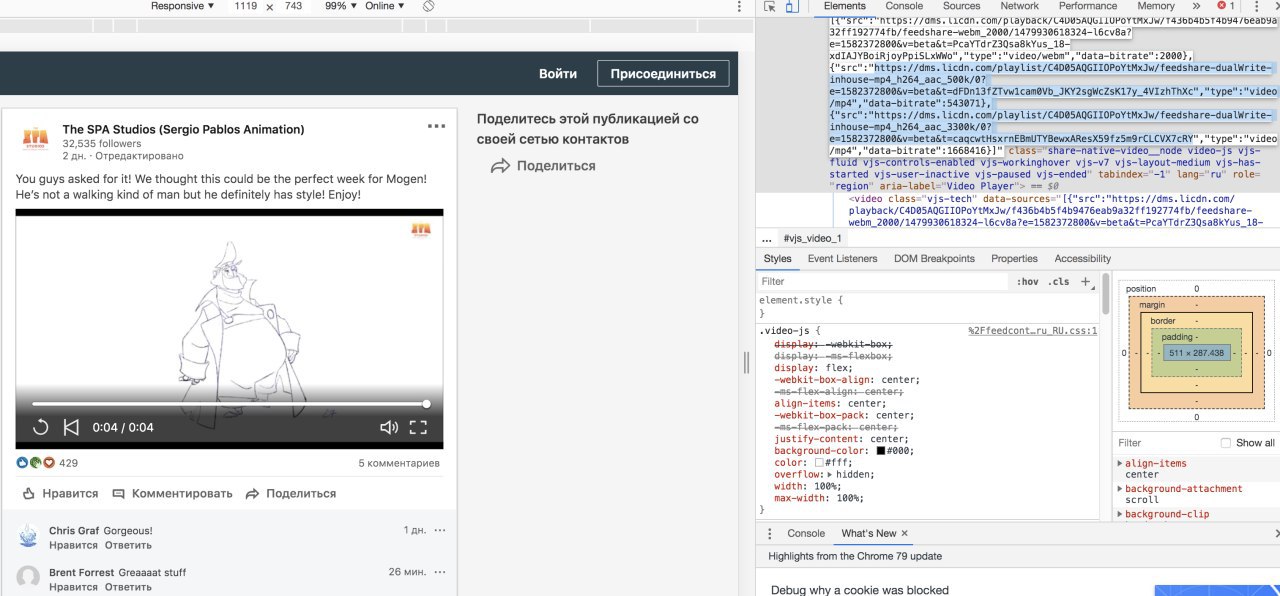This screenshot has width=1280, height=596.
Task: Select the Properties pane tab
Action: [x=1014, y=258]
